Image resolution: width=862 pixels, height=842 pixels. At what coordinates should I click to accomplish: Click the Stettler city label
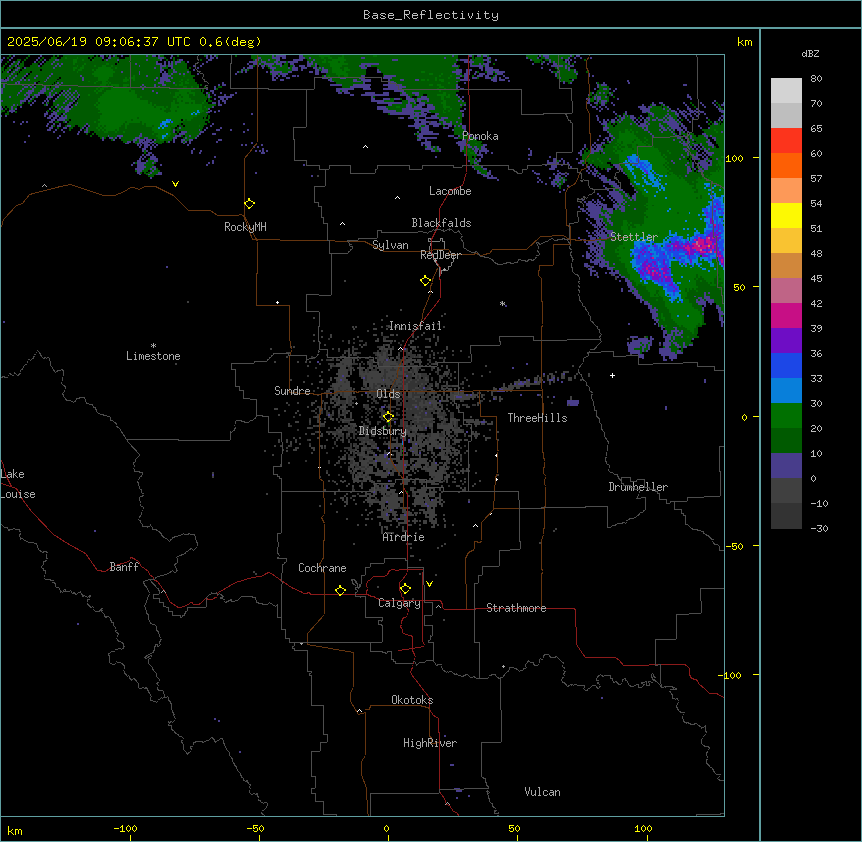pyautogui.click(x=634, y=237)
